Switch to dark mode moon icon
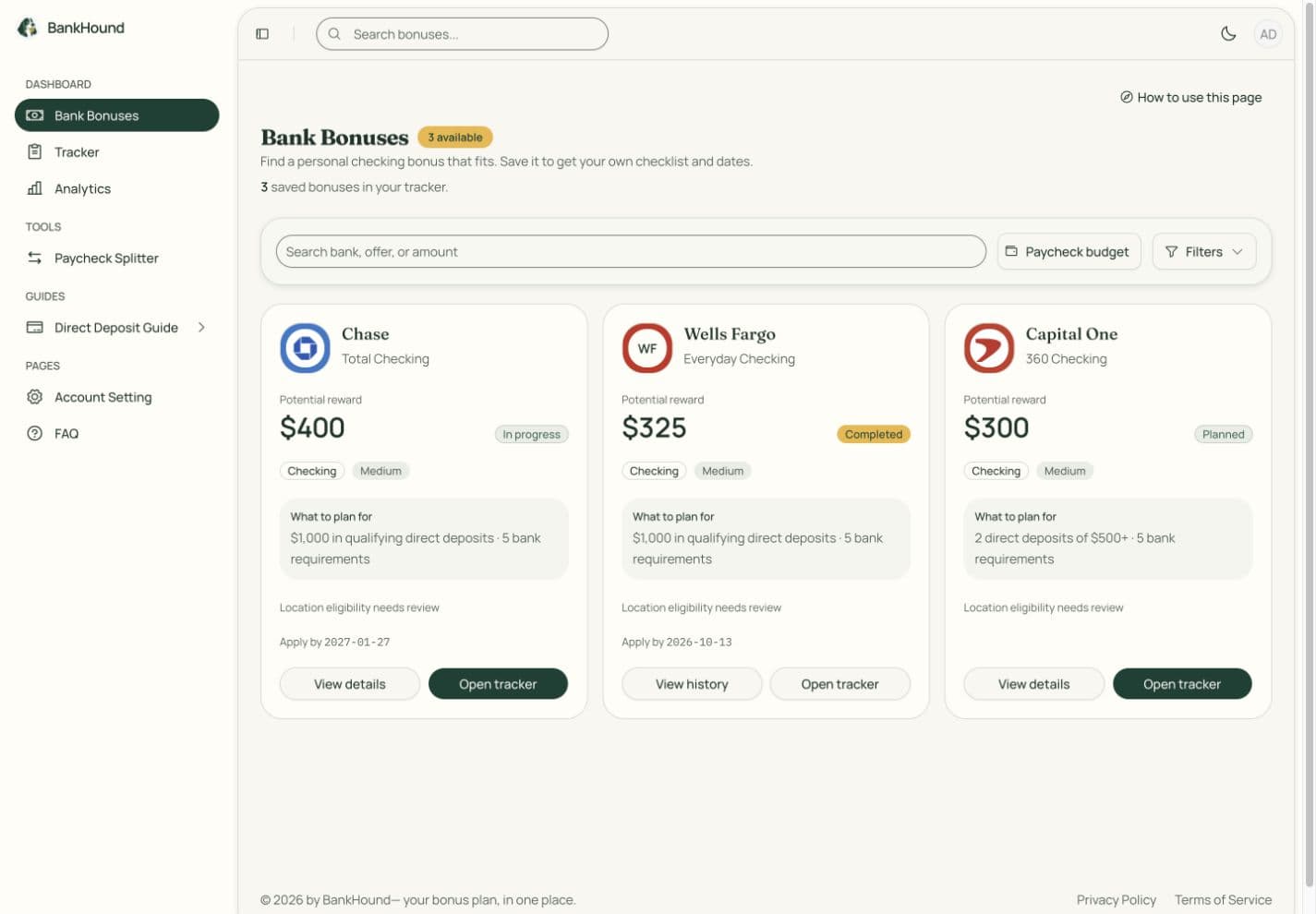The image size is (1316, 914). click(1228, 34)
